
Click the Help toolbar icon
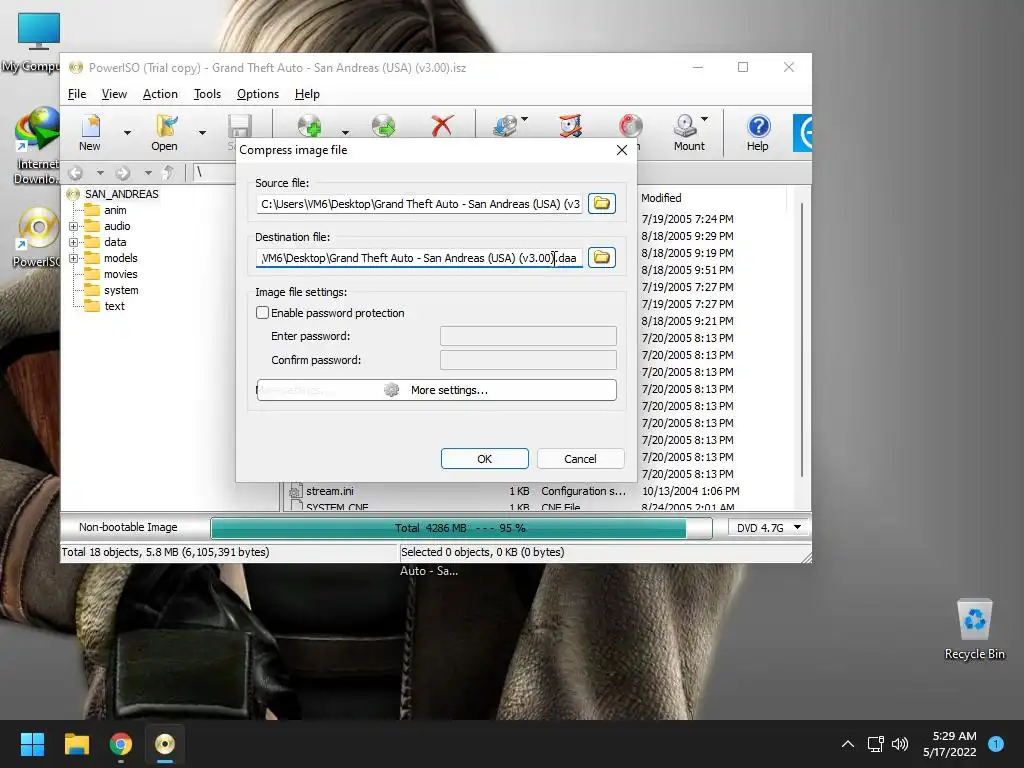pos(758,133)
